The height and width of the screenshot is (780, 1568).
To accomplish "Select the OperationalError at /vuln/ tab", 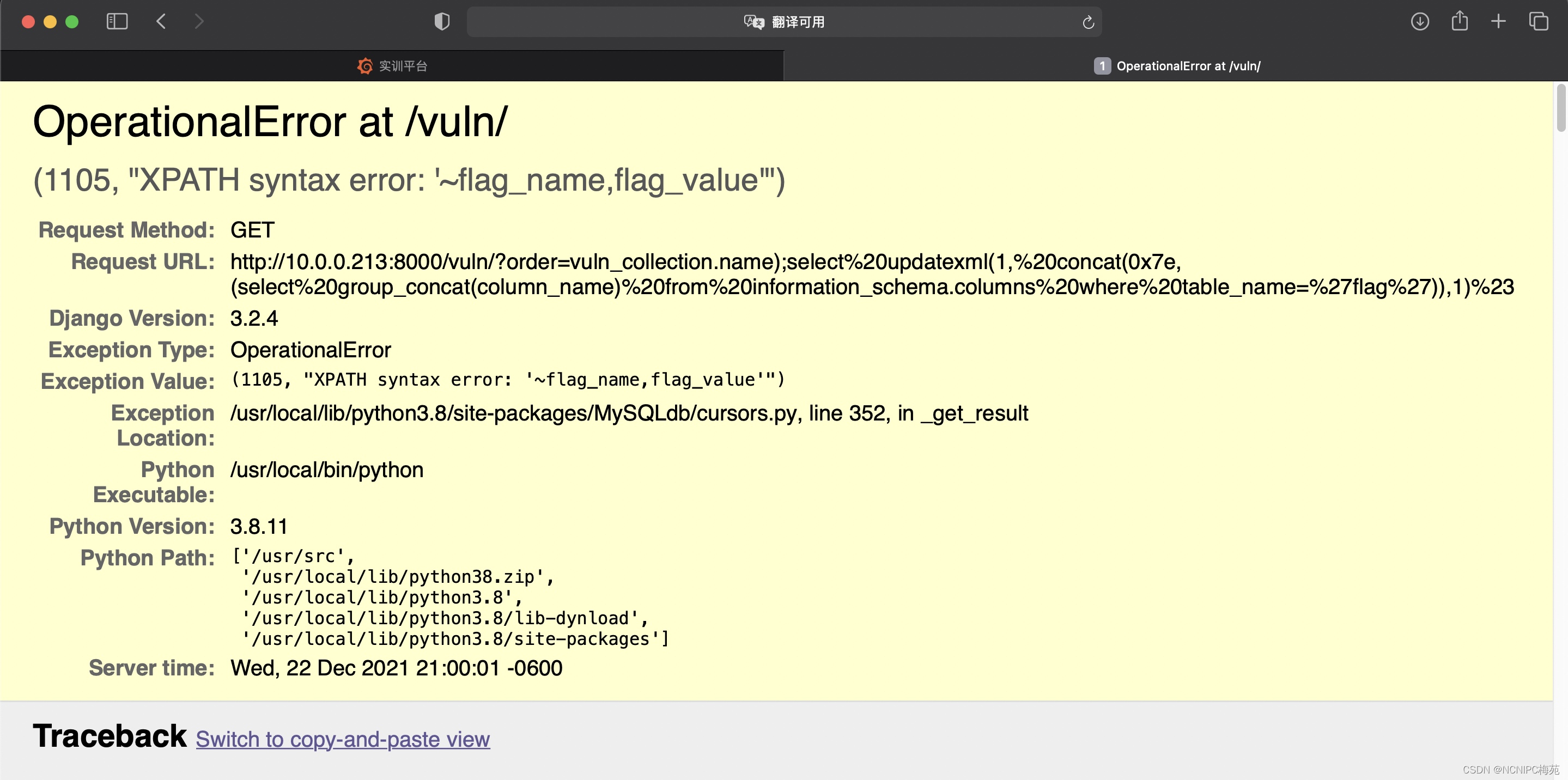I will point(1176,66).
